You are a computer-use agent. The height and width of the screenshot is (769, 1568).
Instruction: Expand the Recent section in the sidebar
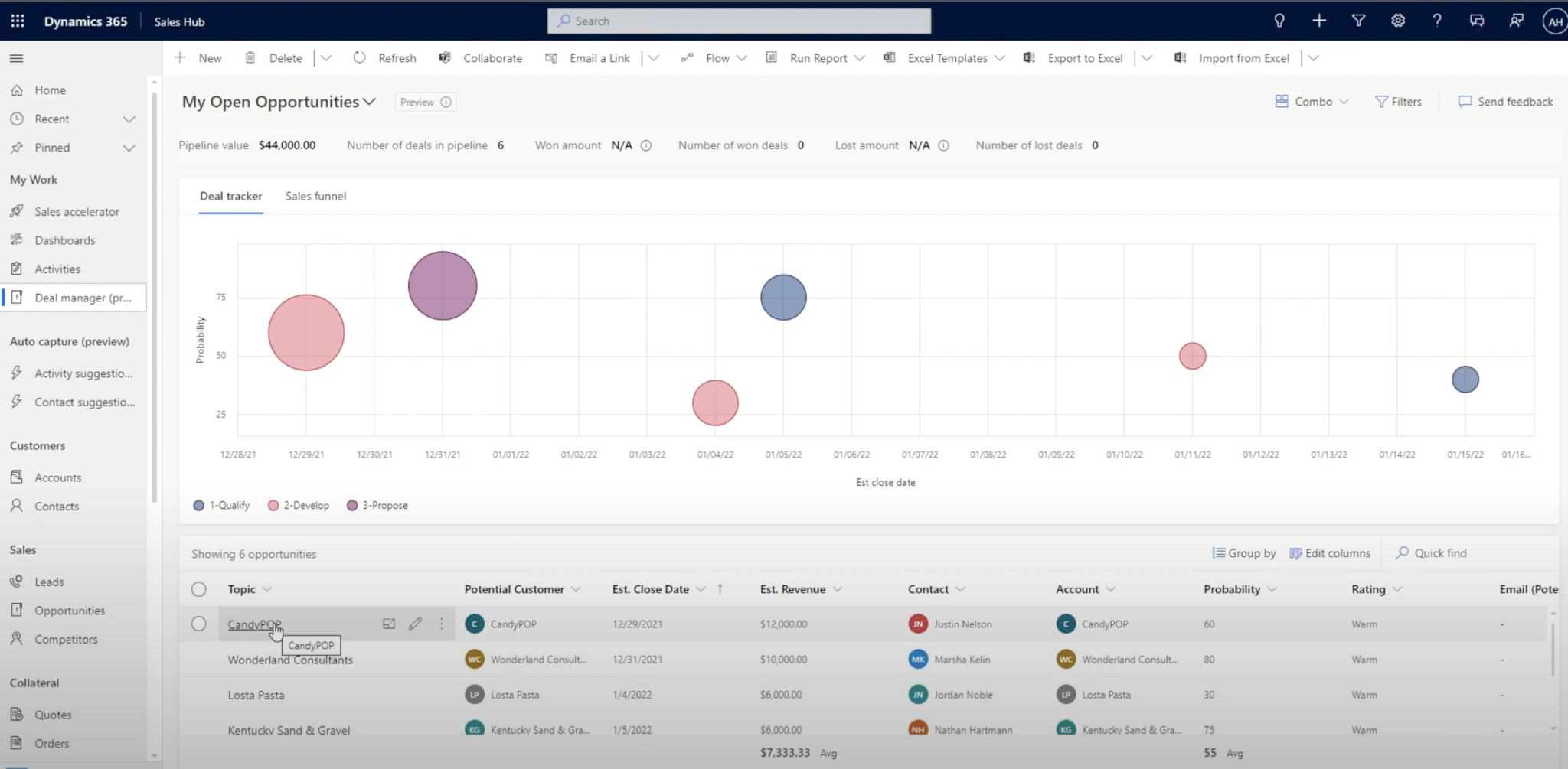tap(129, 119)
